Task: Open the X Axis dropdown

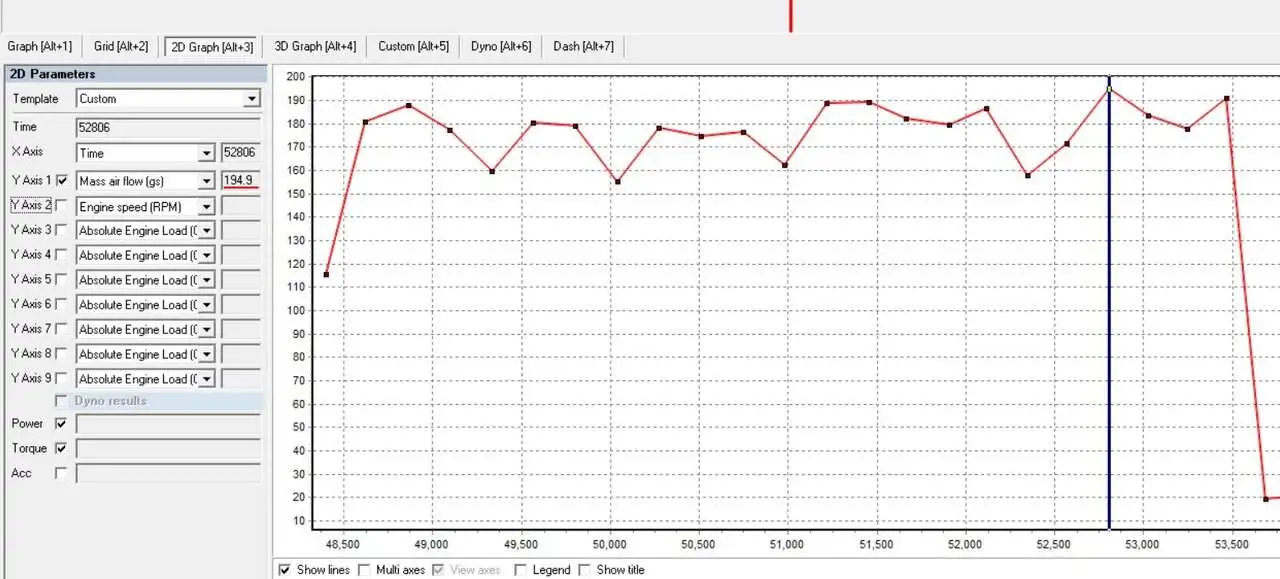Action: coord(205,152)
